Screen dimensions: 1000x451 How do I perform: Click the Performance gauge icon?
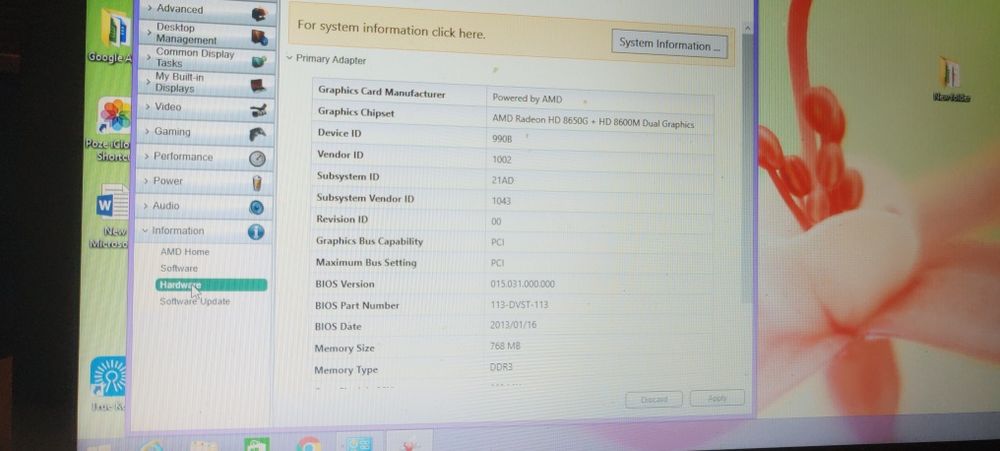(257, 158)
